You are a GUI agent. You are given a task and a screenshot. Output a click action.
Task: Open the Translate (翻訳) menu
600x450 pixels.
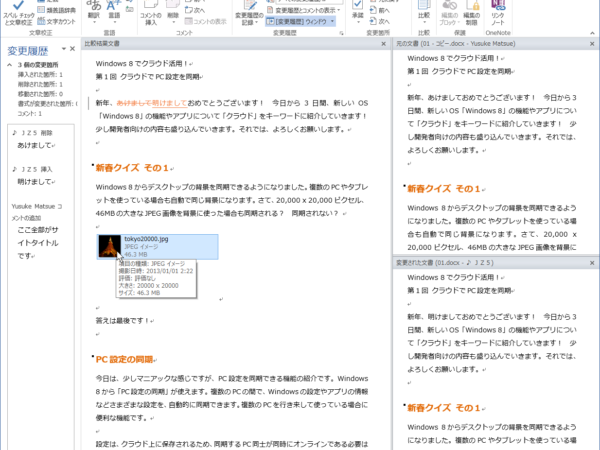[x=94, y=12]
